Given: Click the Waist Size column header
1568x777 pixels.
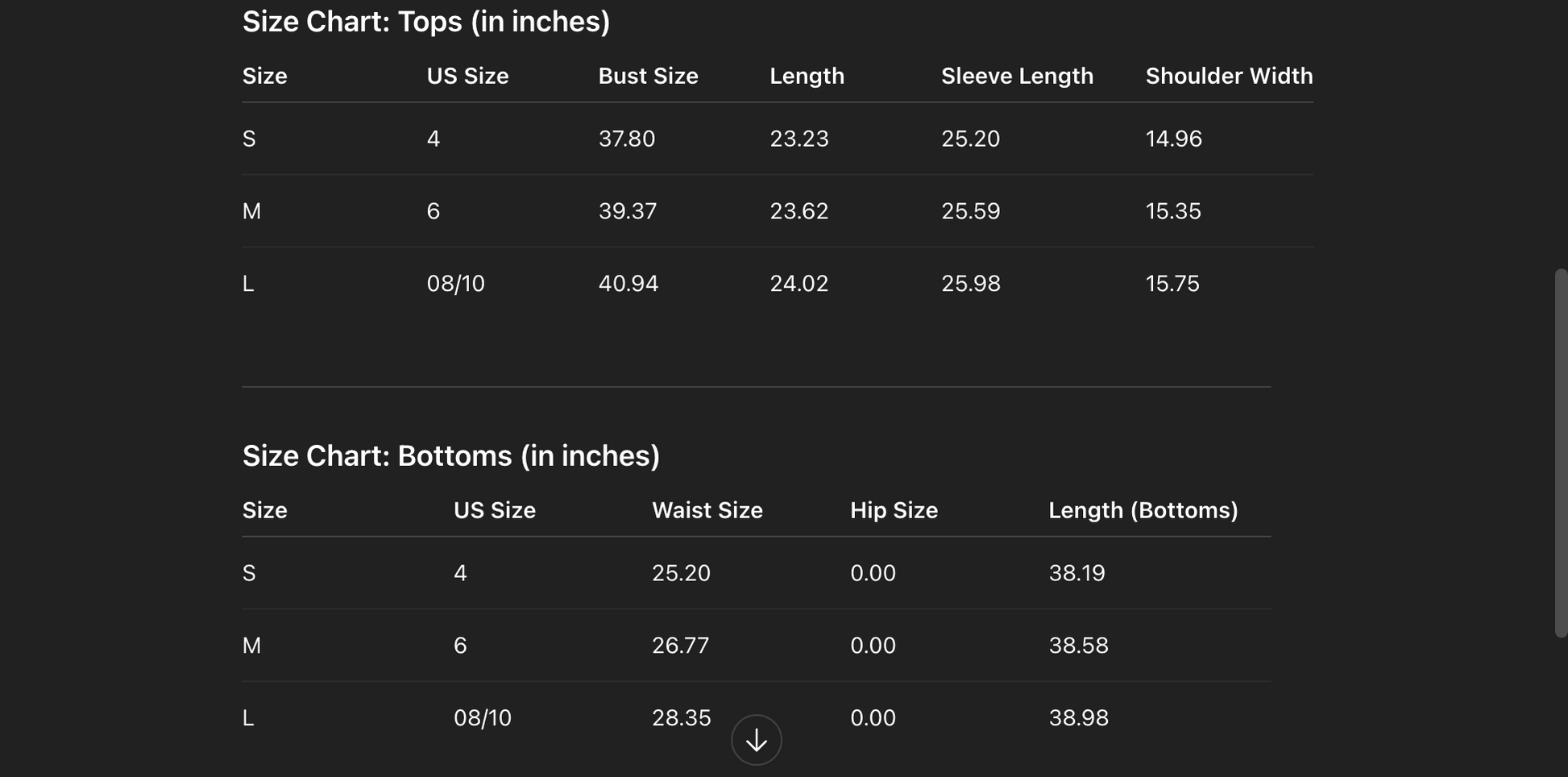Looking at the screenshot, I should [x=707, y=510].
